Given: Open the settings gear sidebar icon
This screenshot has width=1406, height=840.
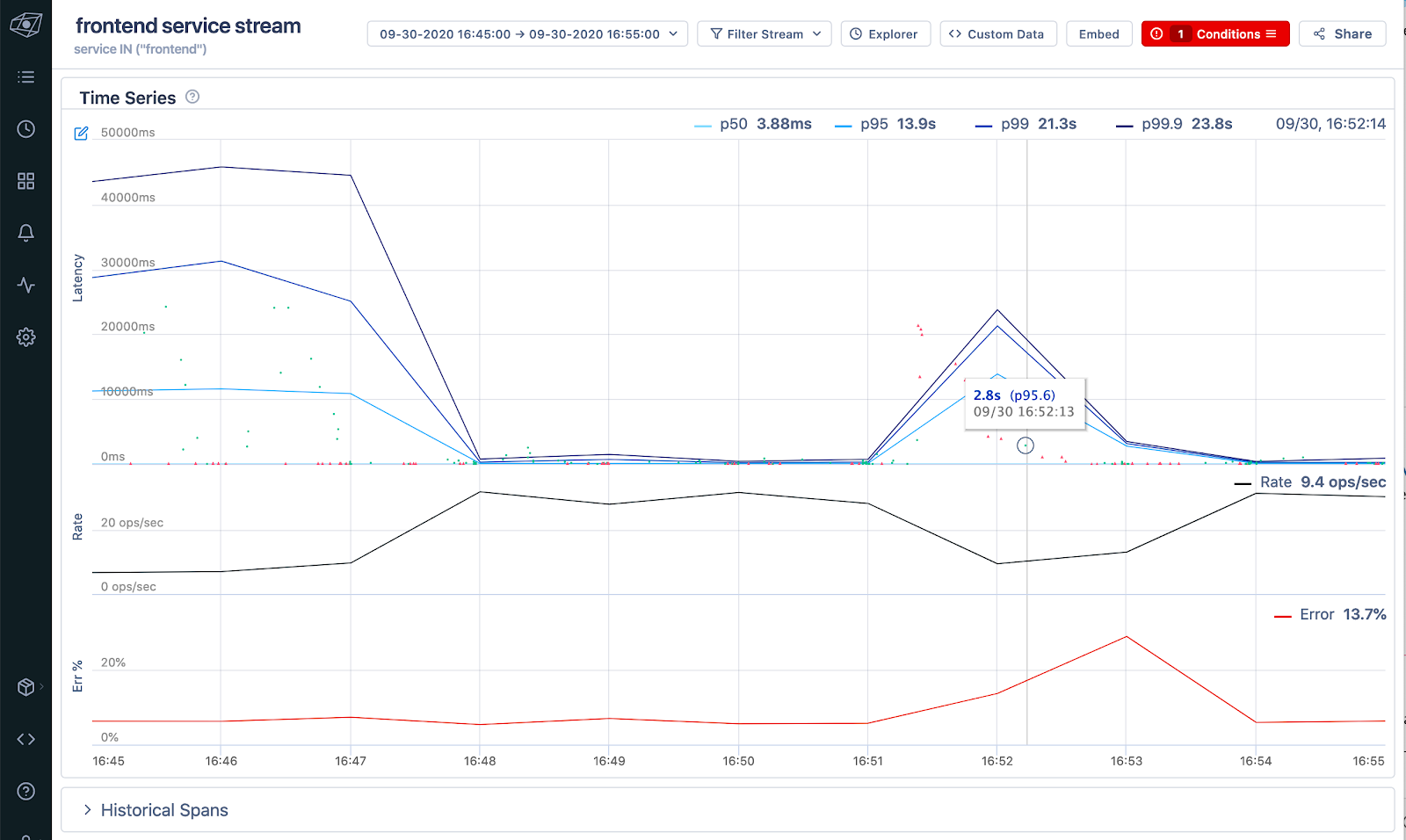Looking at the screenshot, I should [x=25, y=337].
